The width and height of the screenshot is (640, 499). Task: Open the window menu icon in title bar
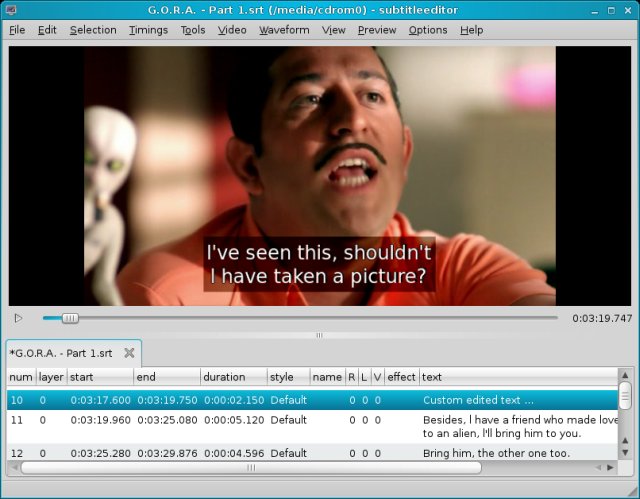pos(10,10)
